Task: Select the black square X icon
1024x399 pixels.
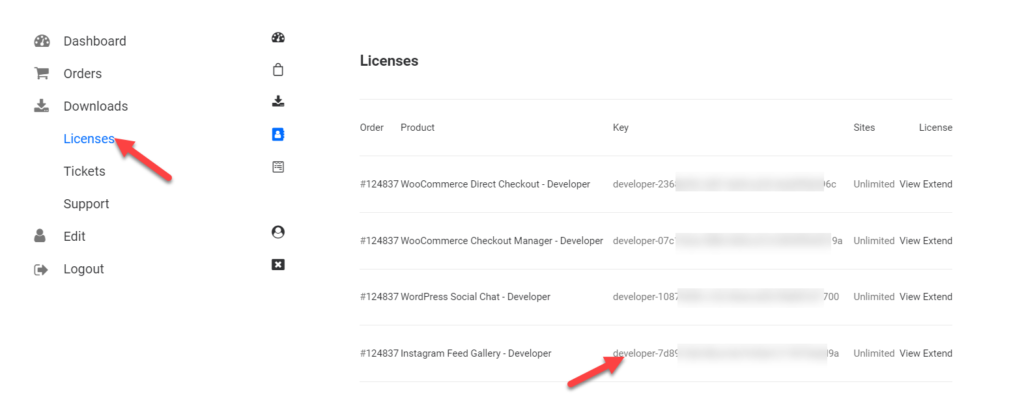Action: [278, 264]
